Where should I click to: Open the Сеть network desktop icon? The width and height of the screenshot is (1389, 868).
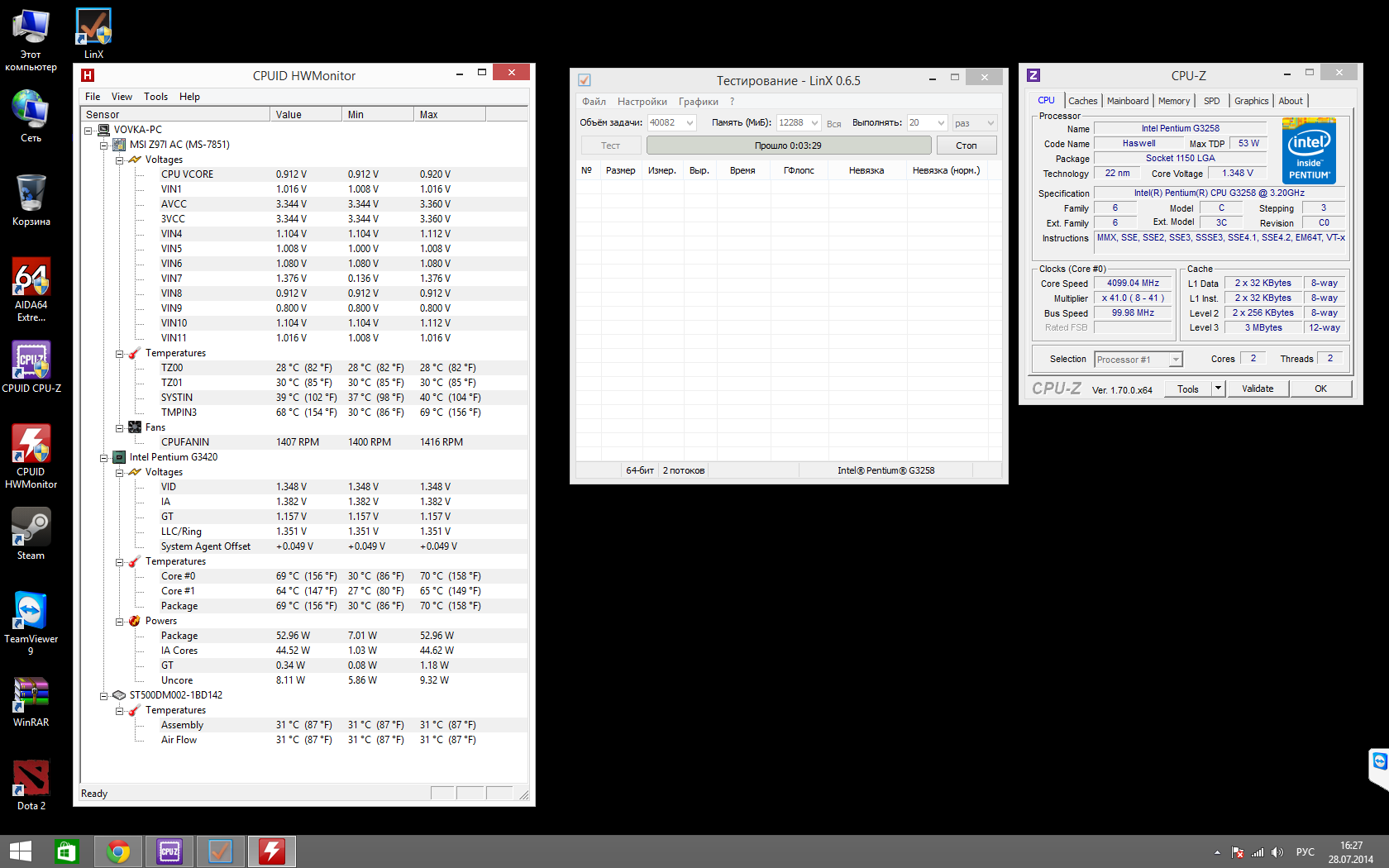[x=31, y=116]
